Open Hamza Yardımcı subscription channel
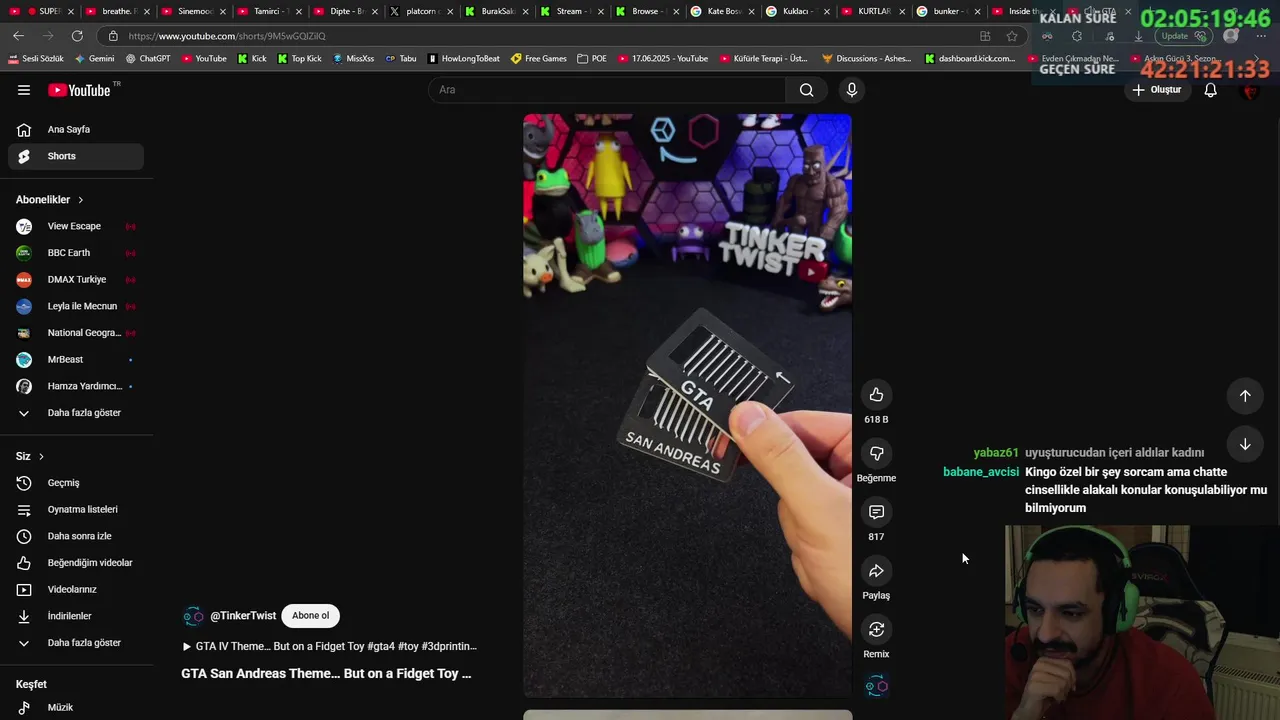The width and height of the screenshot is (1280, 720). [76, 386]
